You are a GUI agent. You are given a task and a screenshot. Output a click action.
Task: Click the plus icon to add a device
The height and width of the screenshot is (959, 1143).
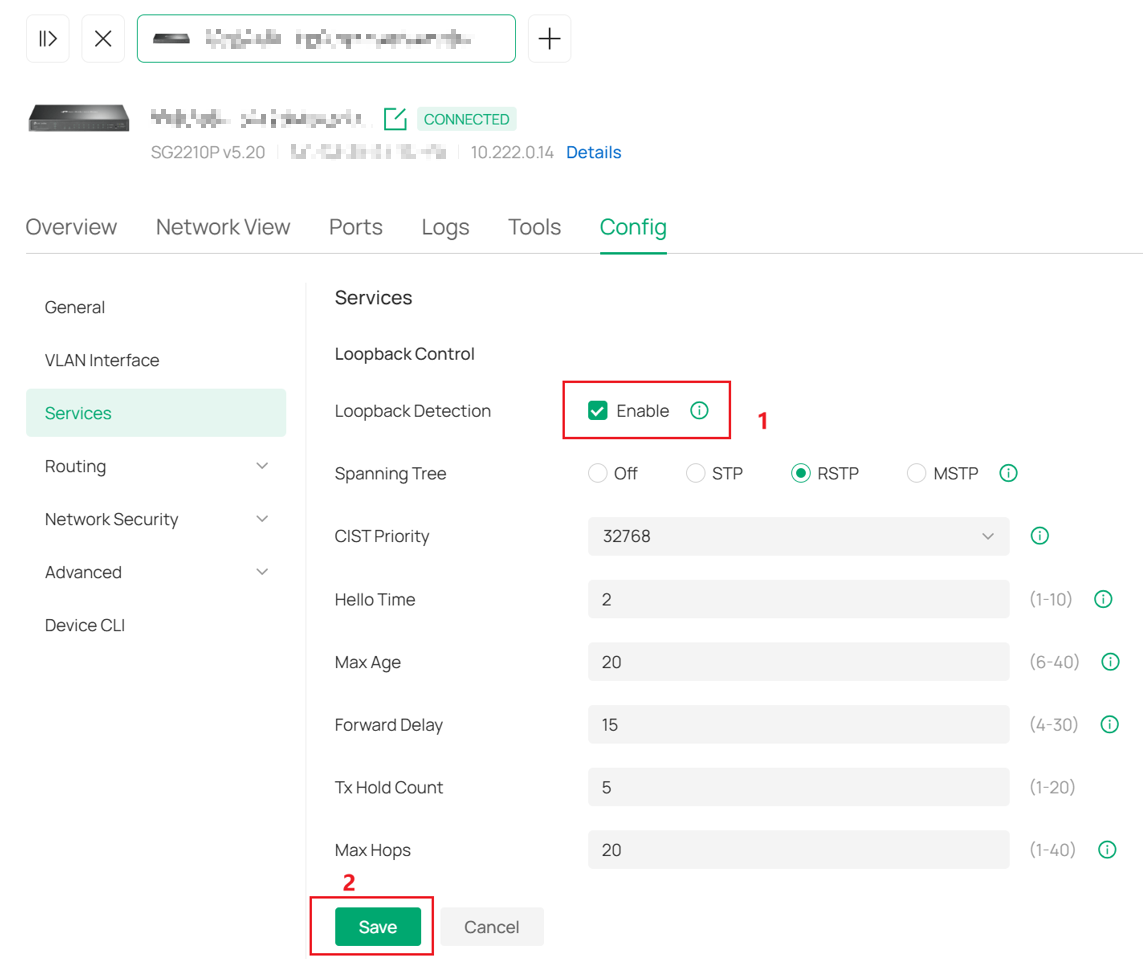pyautogui.click(x=549, y=38)
